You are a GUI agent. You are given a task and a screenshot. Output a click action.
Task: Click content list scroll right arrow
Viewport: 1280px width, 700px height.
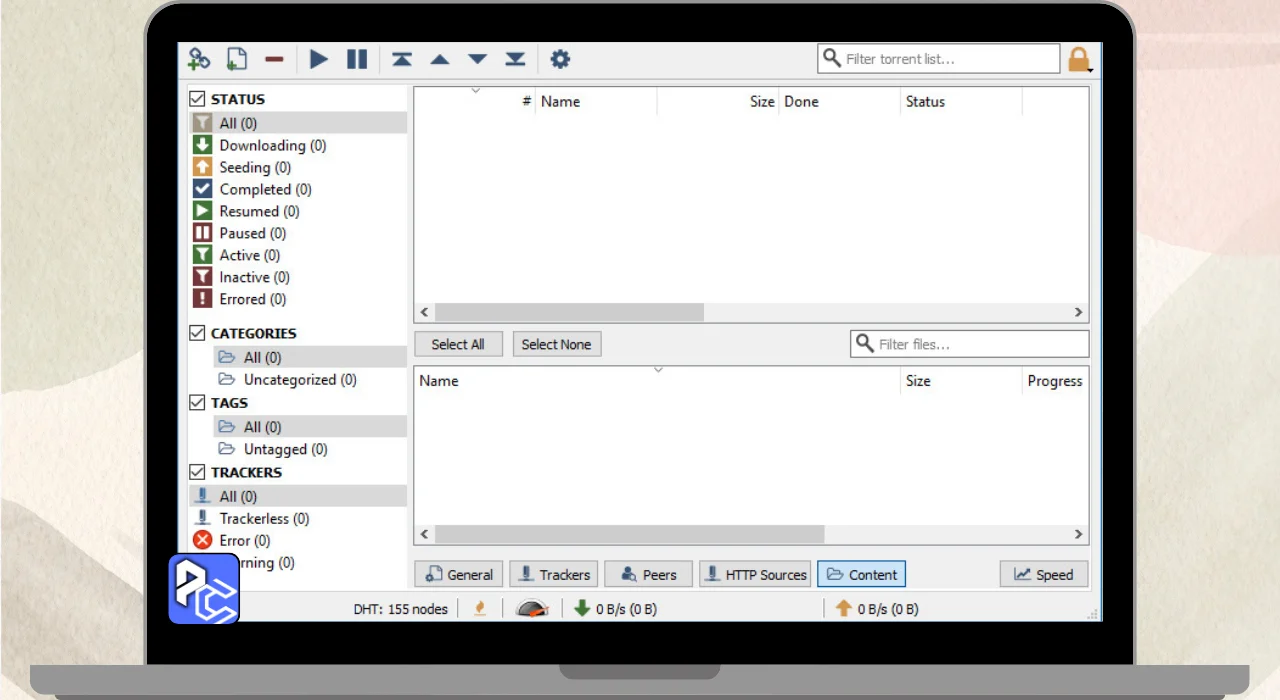click(1078, 534)
